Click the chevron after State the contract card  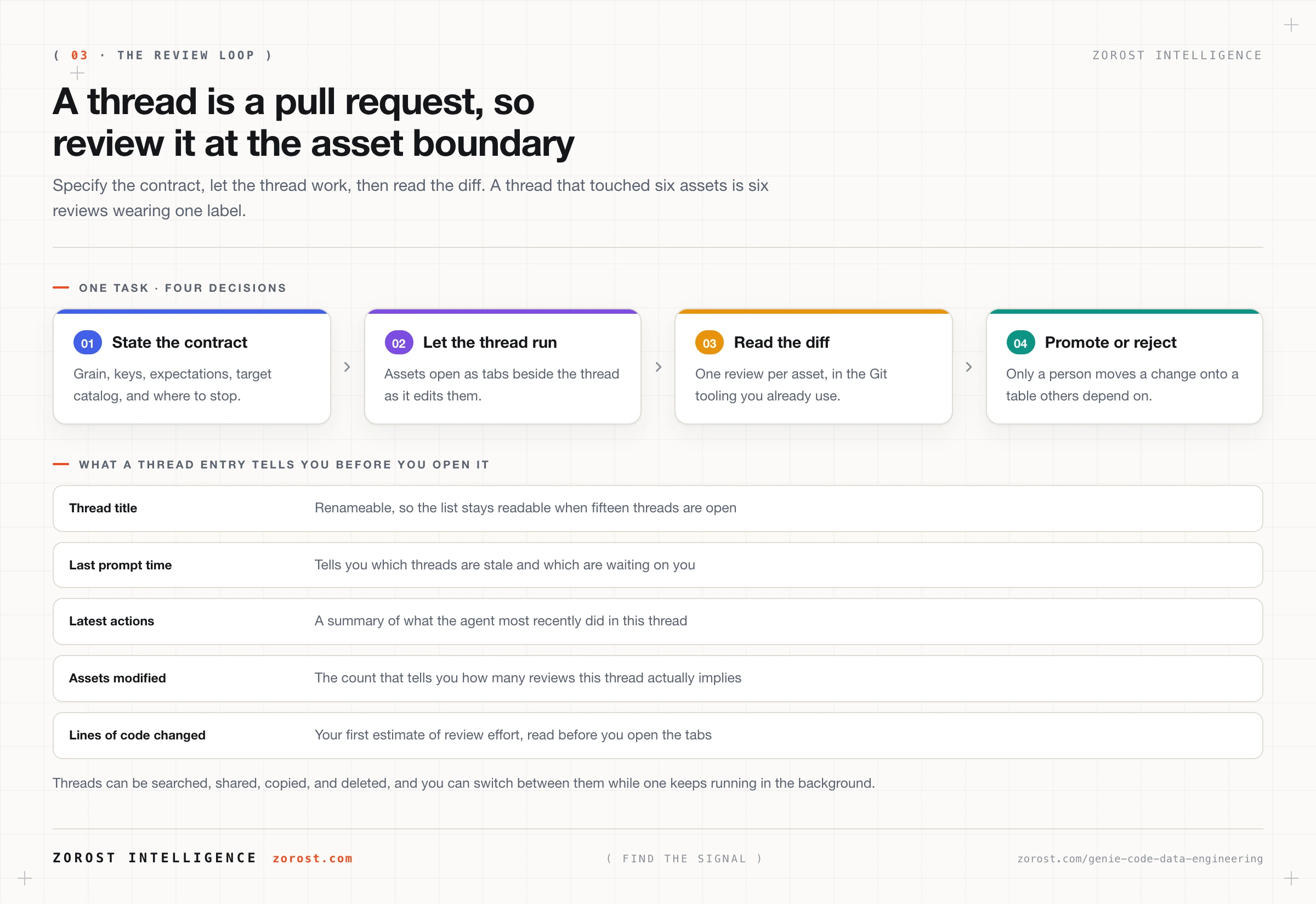(347, 367)
